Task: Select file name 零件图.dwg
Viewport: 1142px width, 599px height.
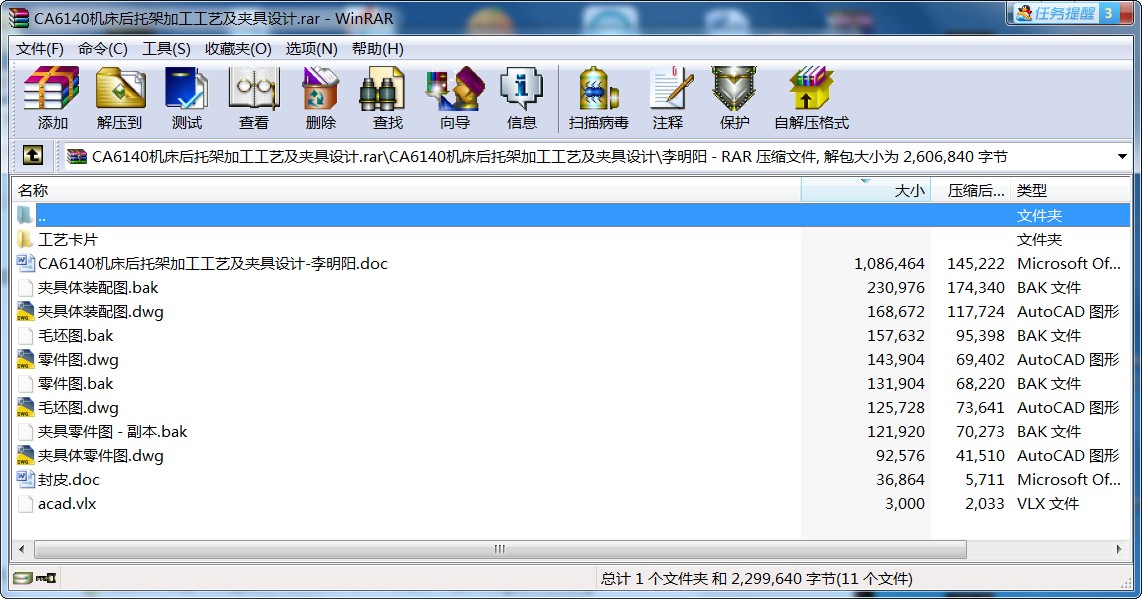Action: (x=78, y=359)
